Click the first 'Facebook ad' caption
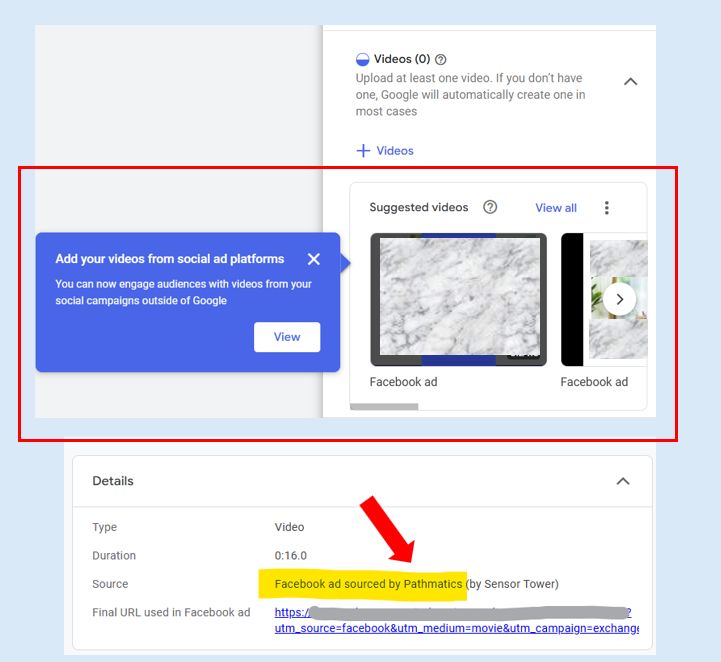Viewport: 721px width, 662px height. point(403,382)
